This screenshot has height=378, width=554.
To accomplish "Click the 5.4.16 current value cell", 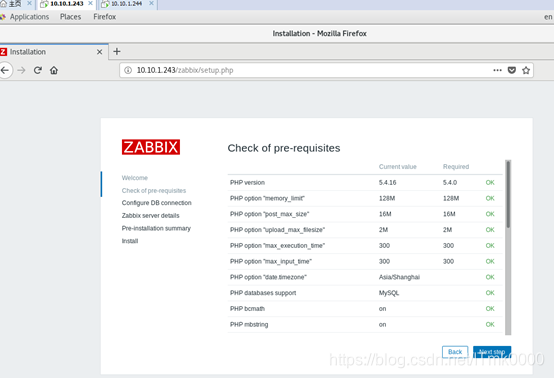I will click(x=387, y=183).
